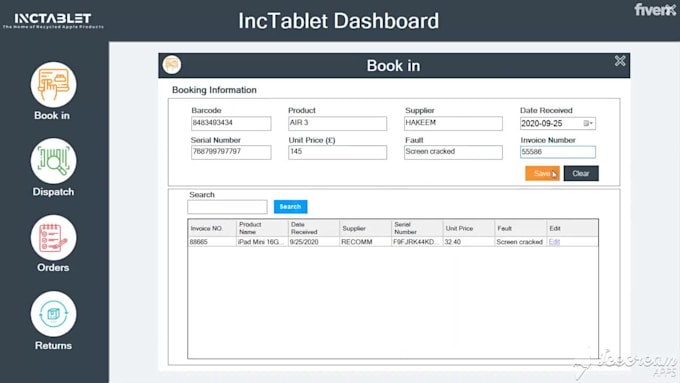Click the Unit Price field showing 145
This screenshot has width=680, height=383.
tap(337, 152)
